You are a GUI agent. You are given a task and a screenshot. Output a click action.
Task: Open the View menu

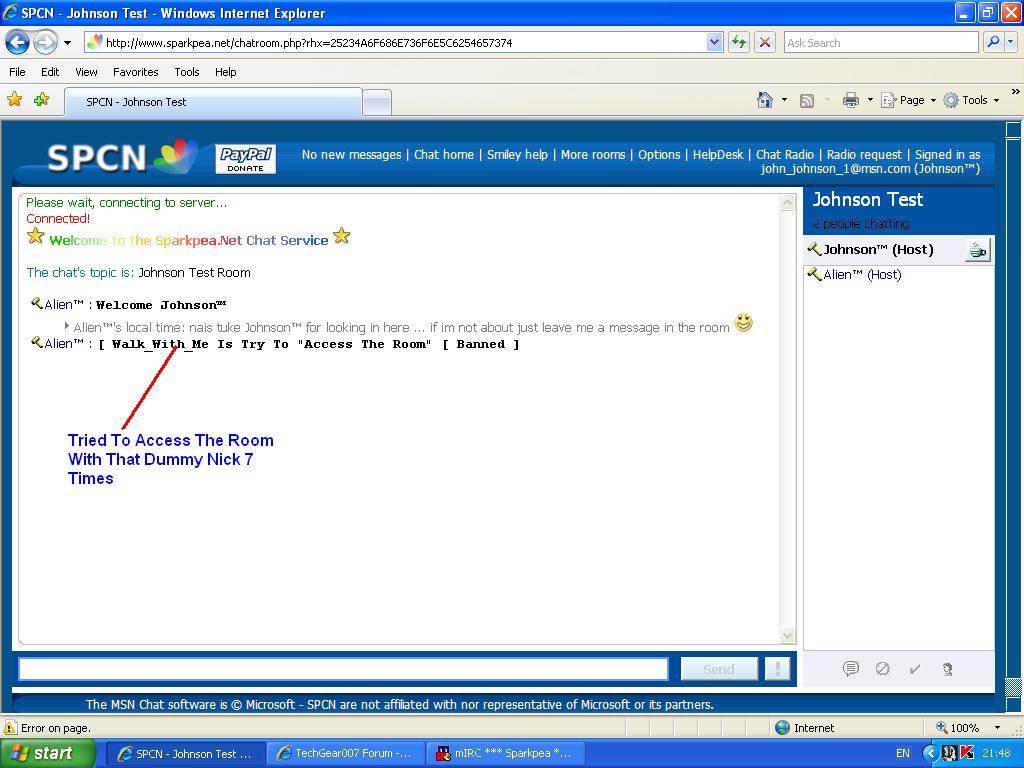point(86,72)
